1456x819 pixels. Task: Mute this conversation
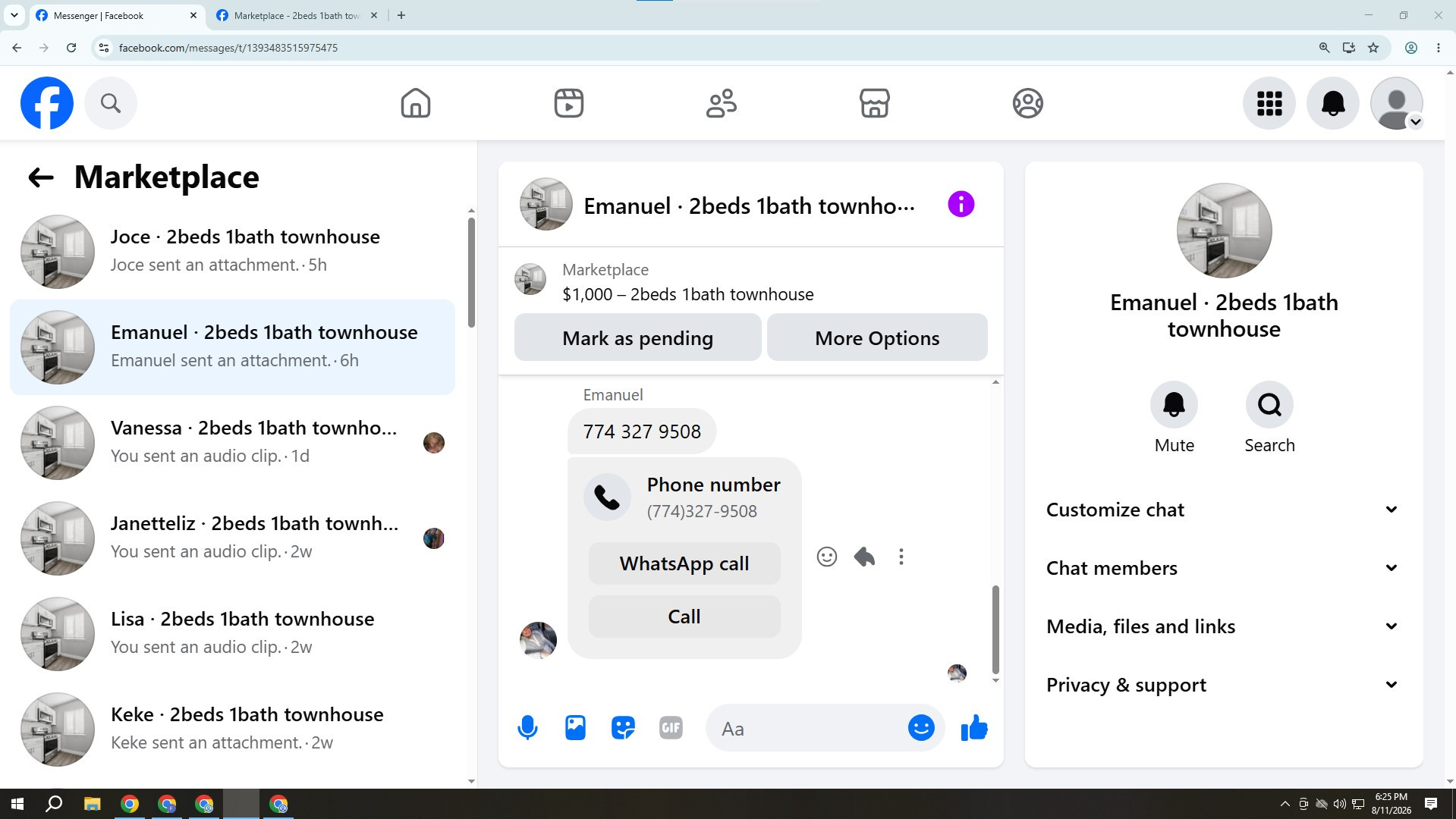[x=1175, y=405]
